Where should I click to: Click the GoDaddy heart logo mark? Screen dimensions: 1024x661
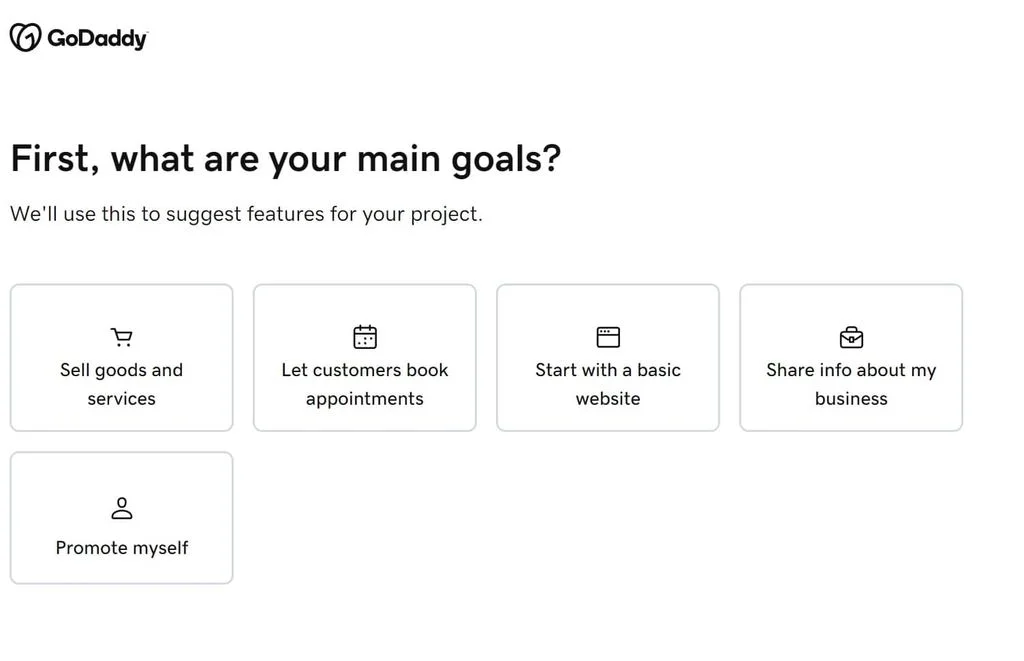coord(24,36)
